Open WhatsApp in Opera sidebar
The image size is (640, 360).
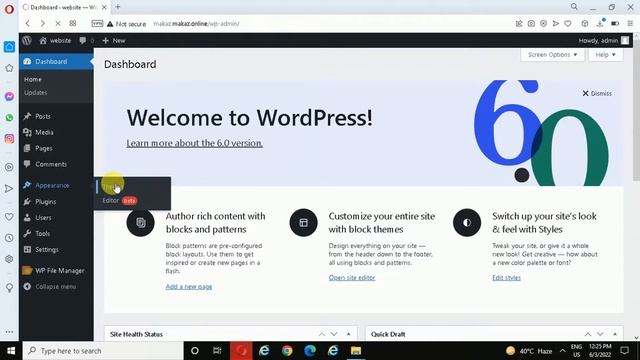point(9,118)
